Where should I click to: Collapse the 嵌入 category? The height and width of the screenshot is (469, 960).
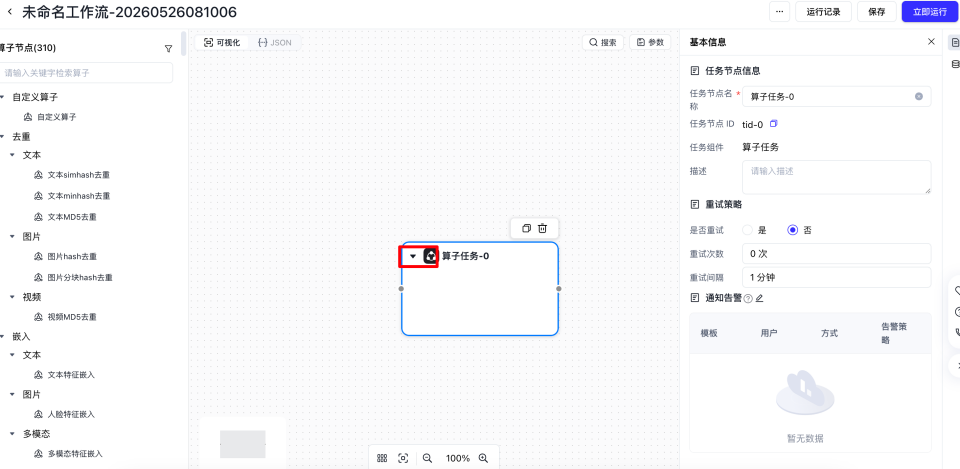point(3,336)
